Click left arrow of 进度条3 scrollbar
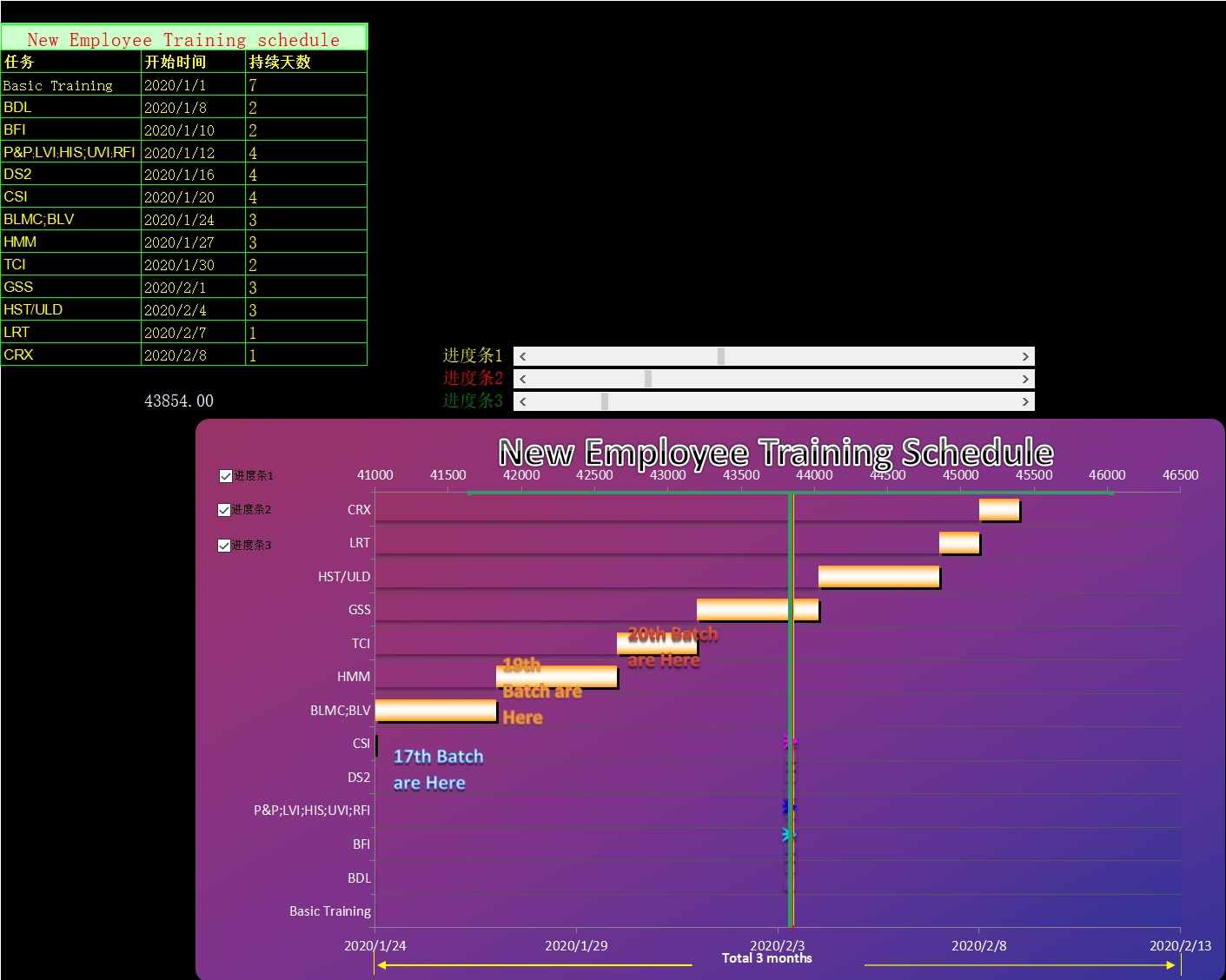This screenshot has width=1226, height=980. [522, 401]
